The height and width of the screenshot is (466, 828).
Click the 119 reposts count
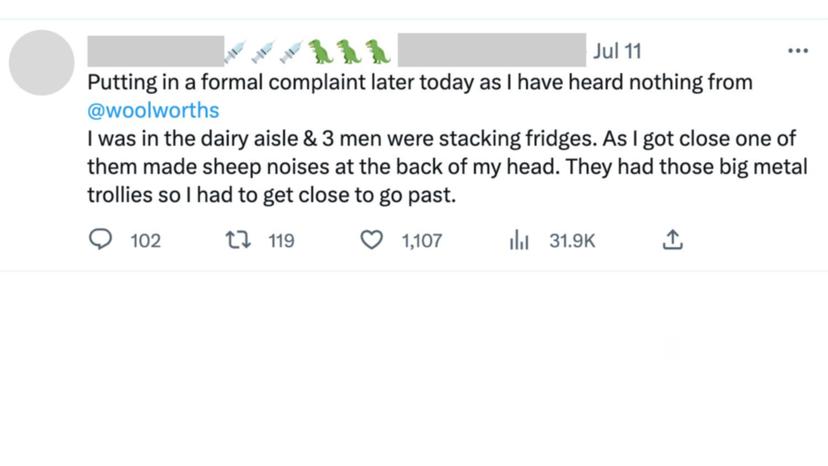point(281,240)
